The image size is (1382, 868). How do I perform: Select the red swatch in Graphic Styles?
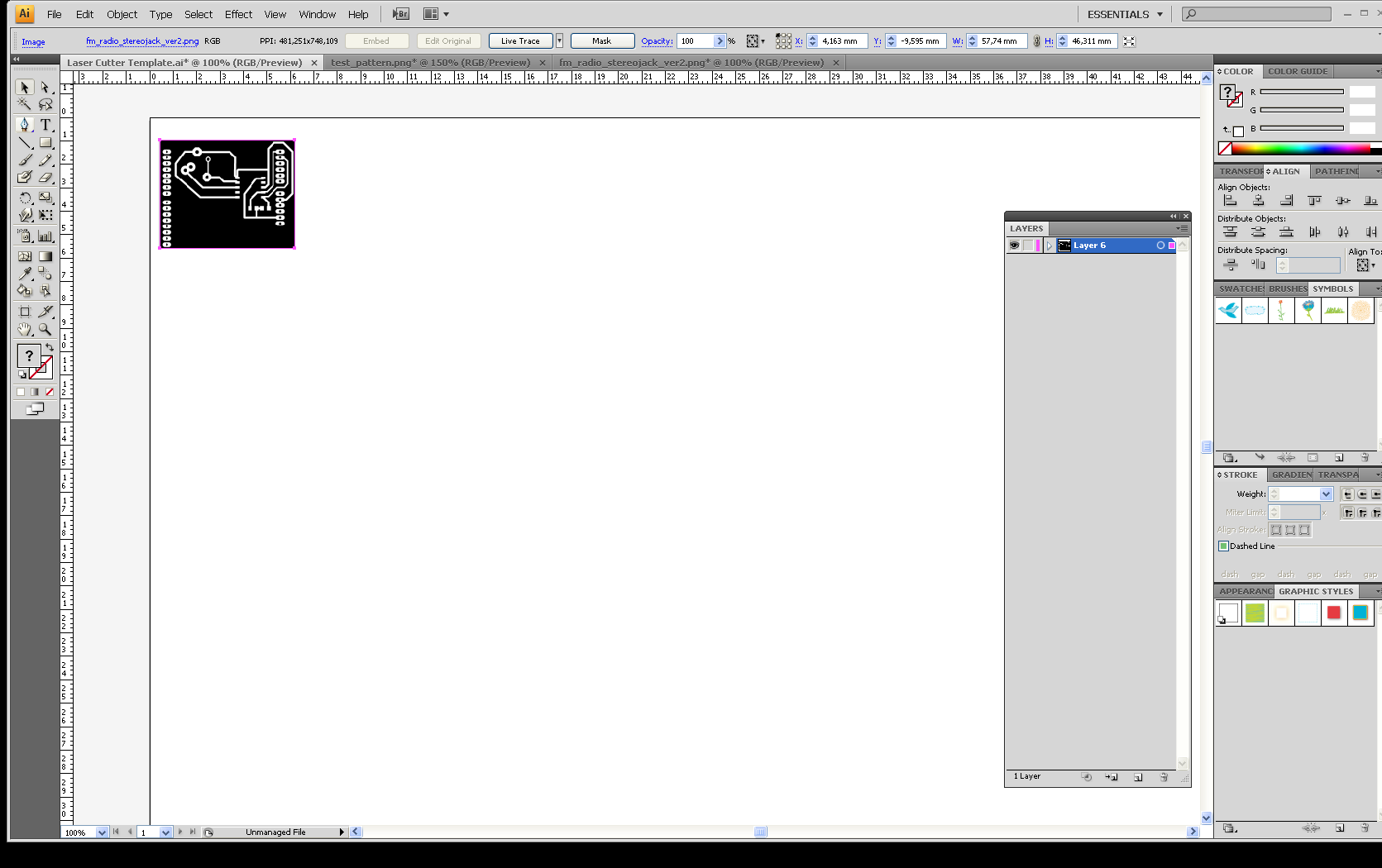1334,613
